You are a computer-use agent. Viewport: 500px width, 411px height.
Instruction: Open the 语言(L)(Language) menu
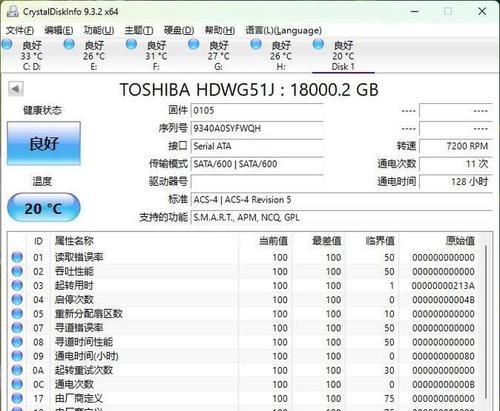pos(283,31)
